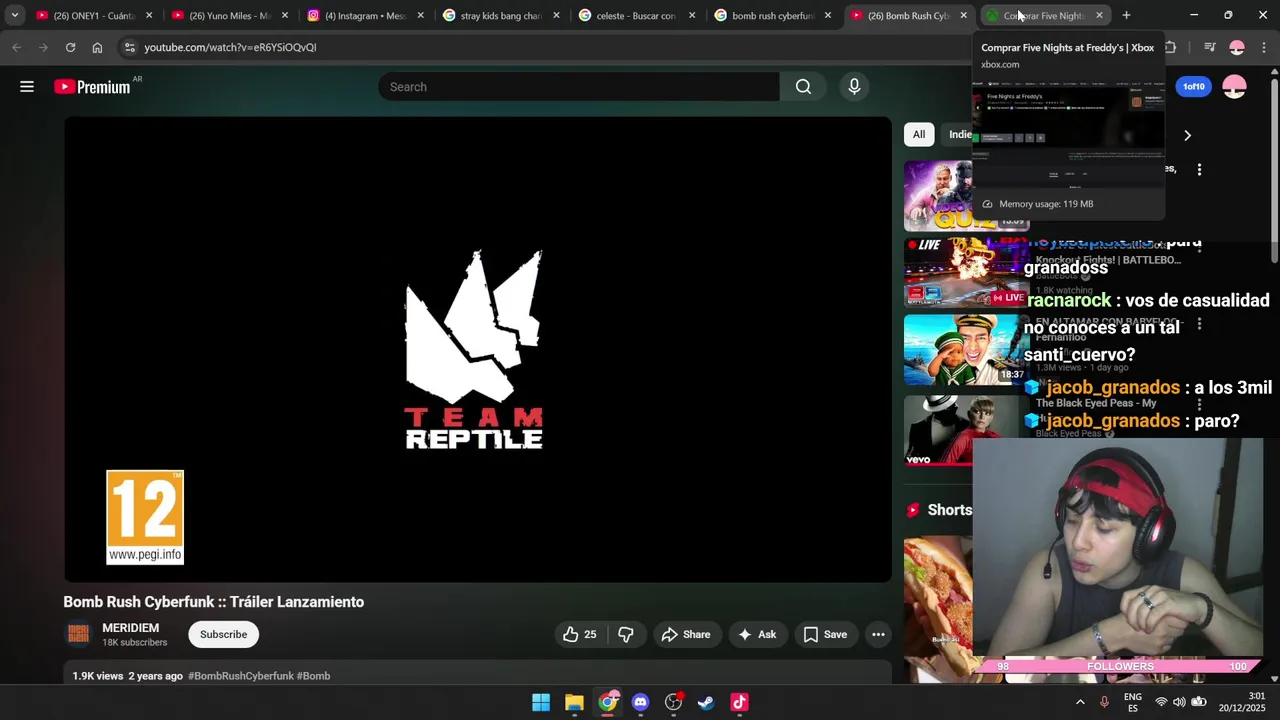The image size is (1280, 720).
Task: Like the video with thumbs up
Action: point(579,634)
